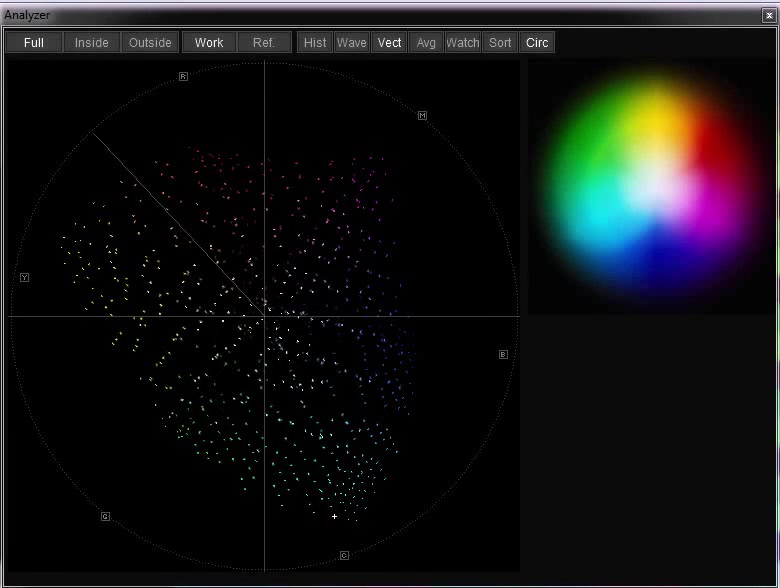This screenshot has width=780, height=588.
Task: Click the Y yellow target marker
Action: click(25, 277)
